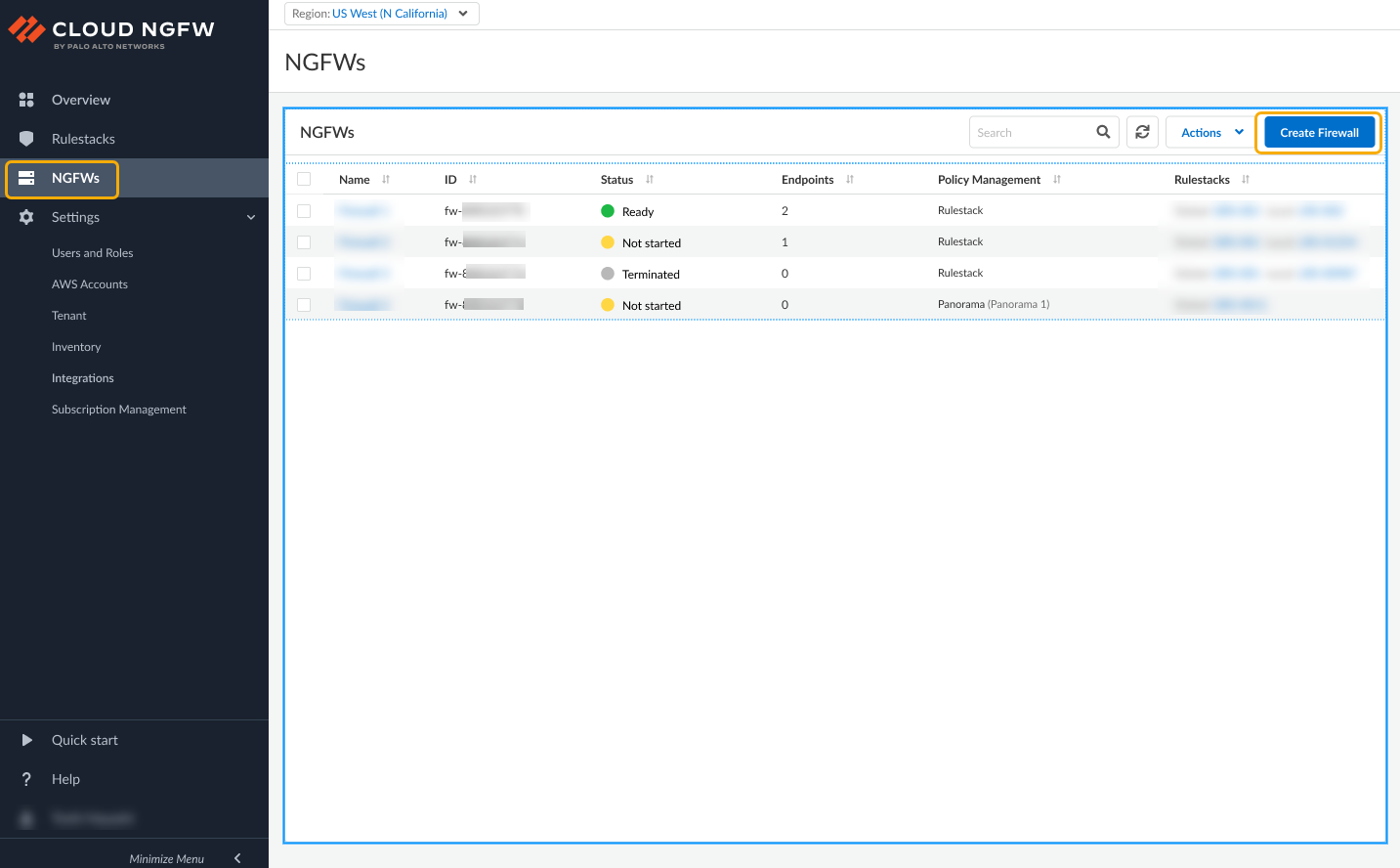Viewport: 1400px width, 868px height.
Task: Sort by Endpoints column sort icon
Action: point(850,180)
